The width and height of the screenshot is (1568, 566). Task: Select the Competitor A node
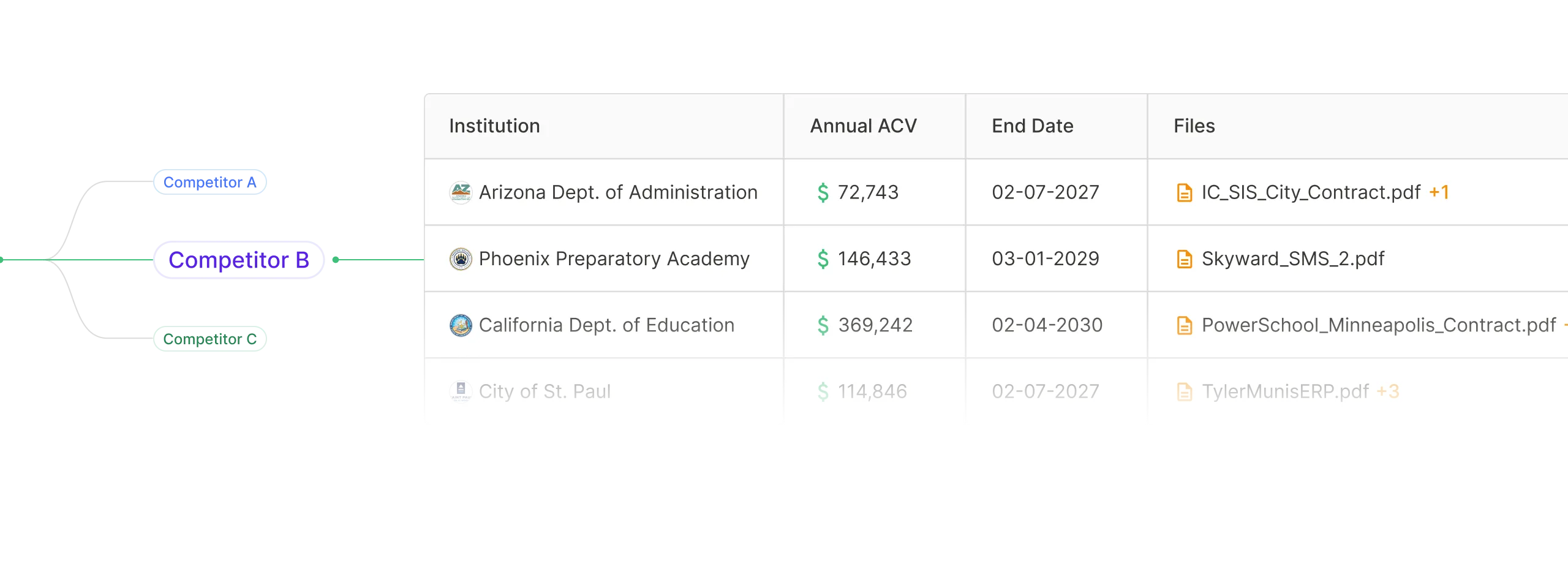coord(211,181)
